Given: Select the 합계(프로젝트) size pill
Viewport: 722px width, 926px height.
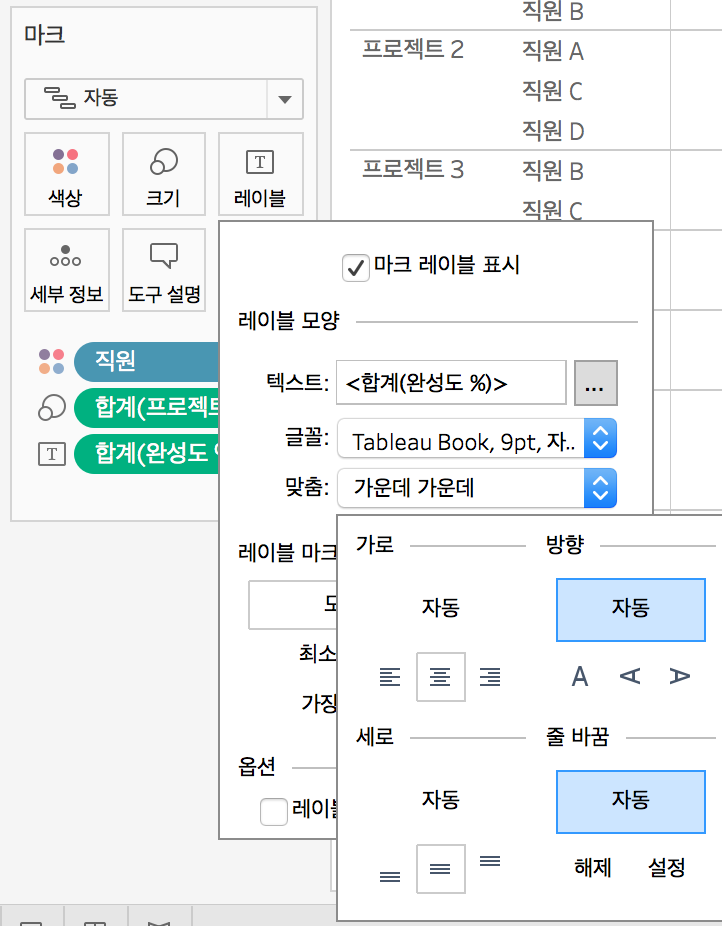Looking at the screenshot, I should (x=146, y=407).
